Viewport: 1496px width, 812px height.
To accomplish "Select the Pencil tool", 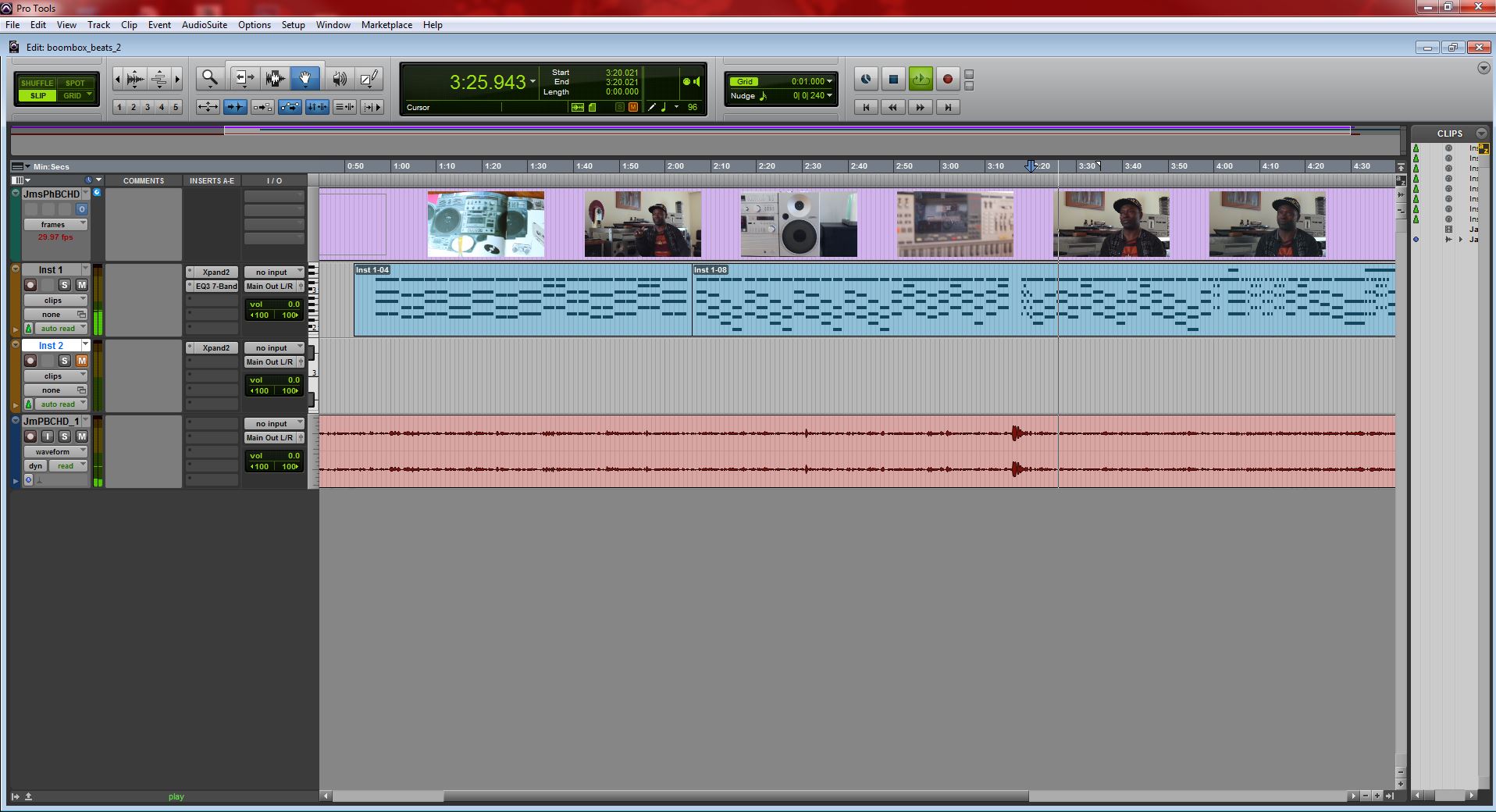I will (369, 78).
